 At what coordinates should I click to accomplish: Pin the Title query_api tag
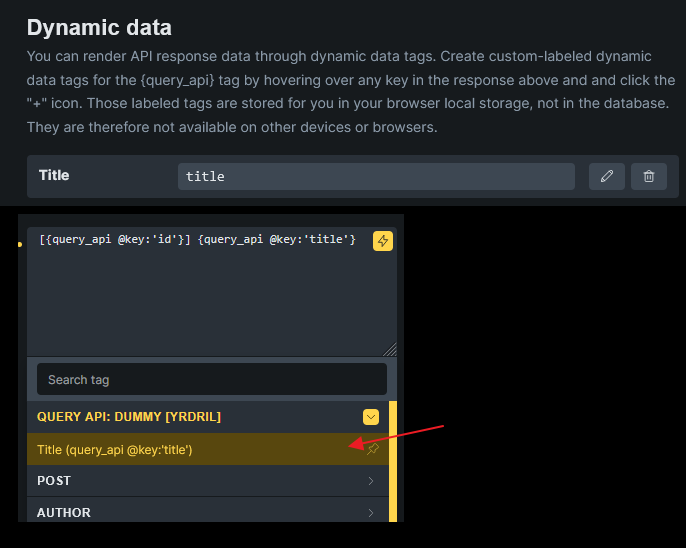(x=372, y=450)
